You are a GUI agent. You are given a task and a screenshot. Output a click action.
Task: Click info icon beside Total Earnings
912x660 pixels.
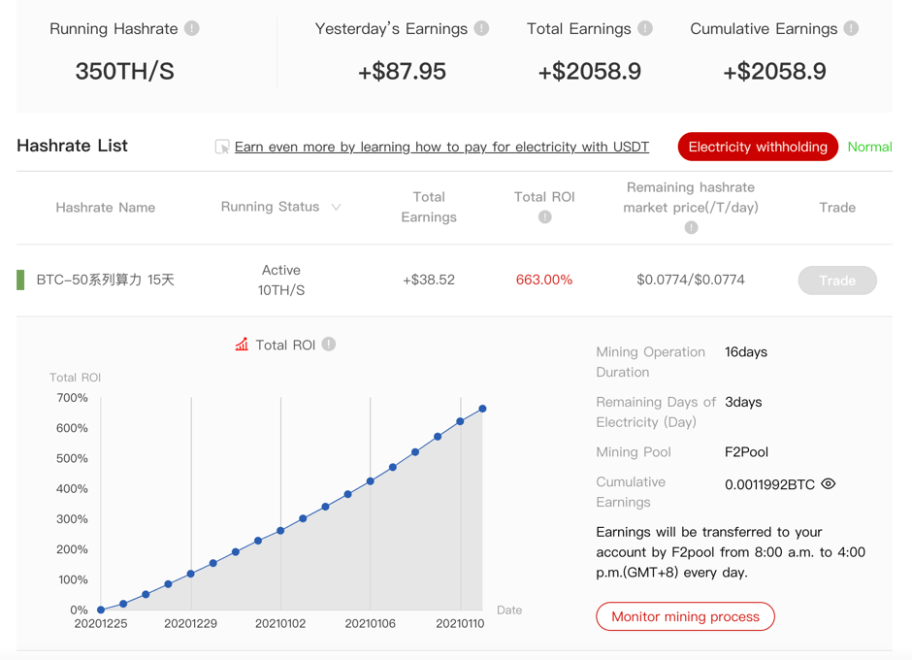pyautogui.click(x=645, y=29)
